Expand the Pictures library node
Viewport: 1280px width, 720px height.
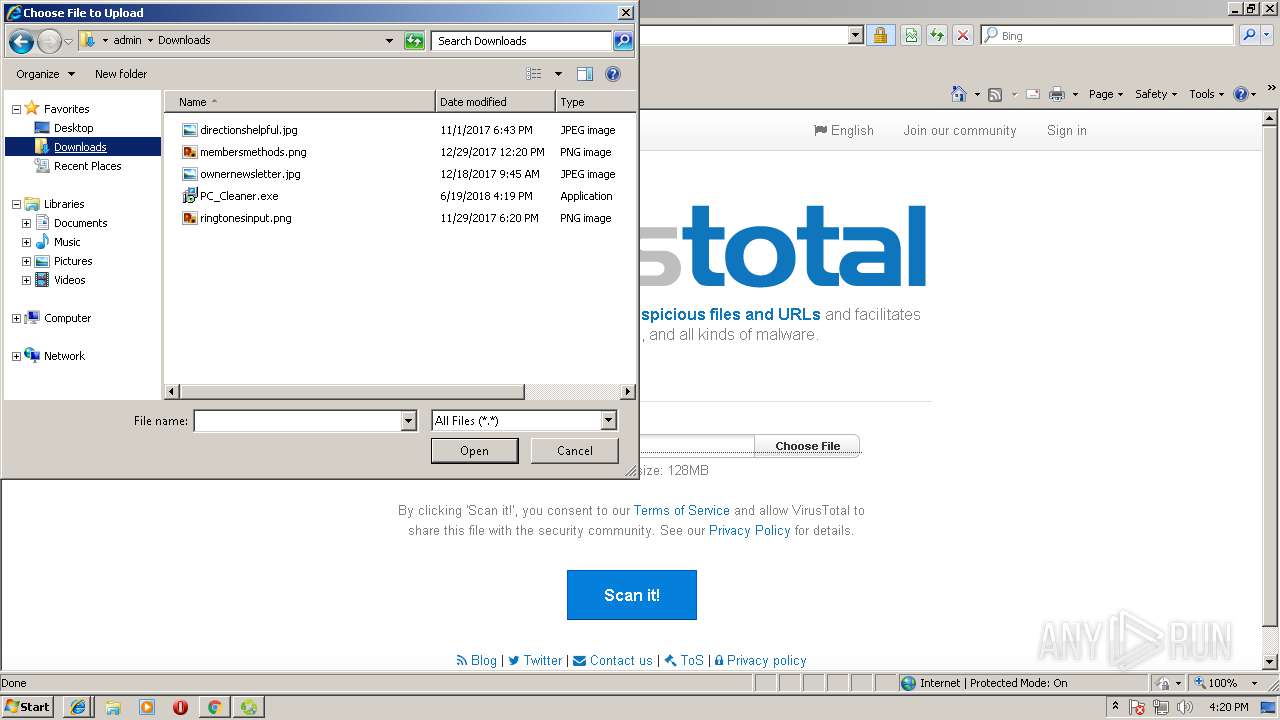coord(26,261)
